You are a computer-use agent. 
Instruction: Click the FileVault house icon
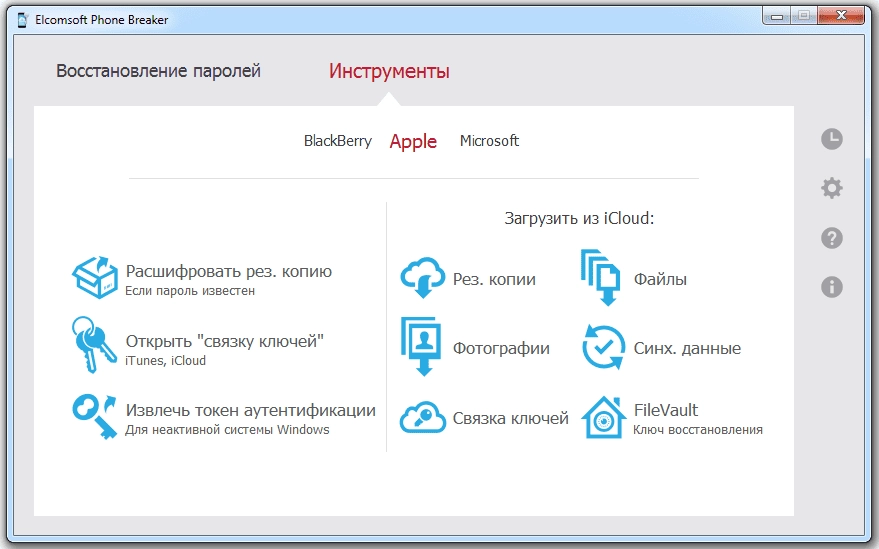pos(604,417)
